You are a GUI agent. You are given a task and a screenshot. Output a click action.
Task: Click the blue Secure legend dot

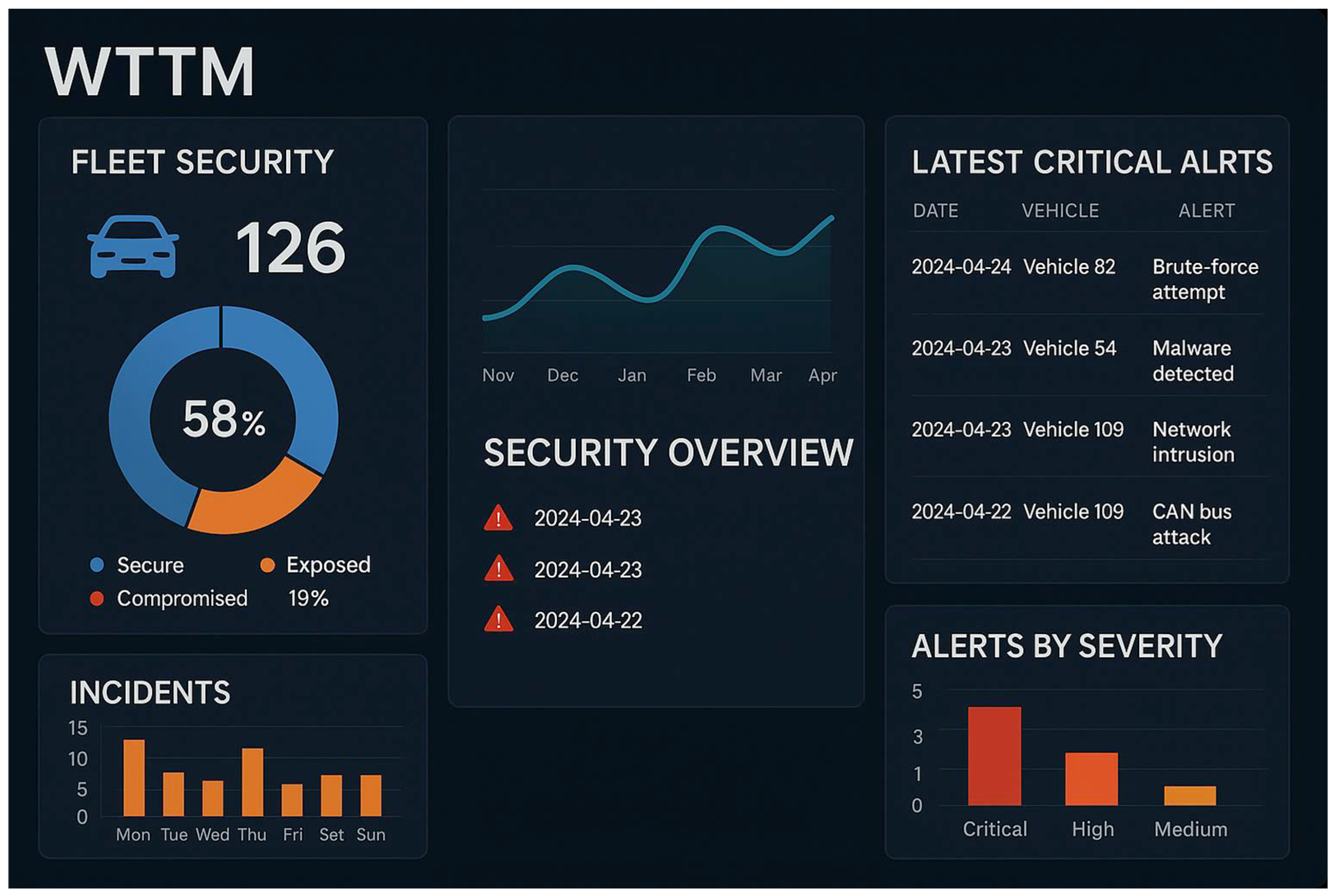click(97, 565)
